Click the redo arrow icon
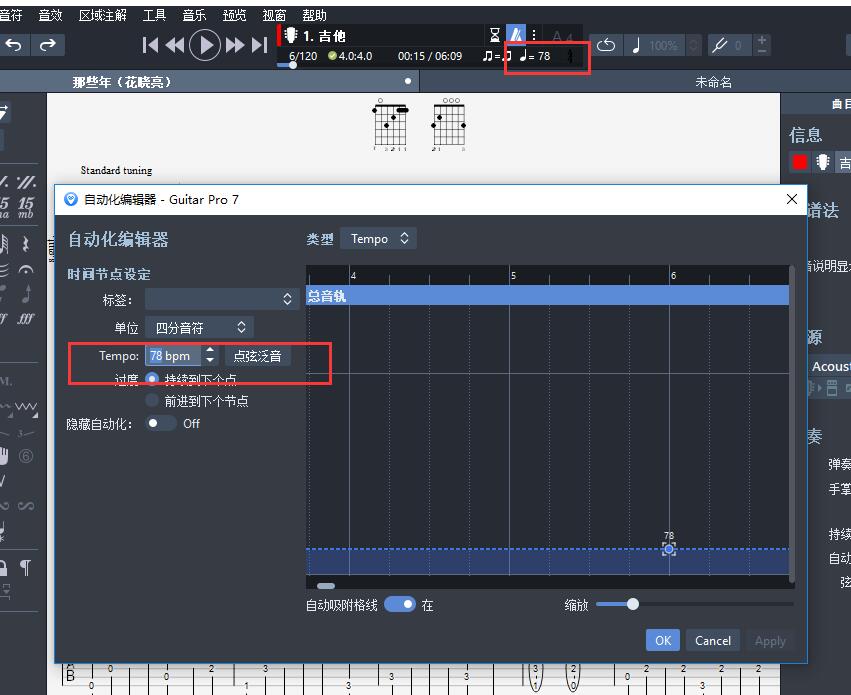The height and width of the screenshot is (695, 851). coord(47,45)
